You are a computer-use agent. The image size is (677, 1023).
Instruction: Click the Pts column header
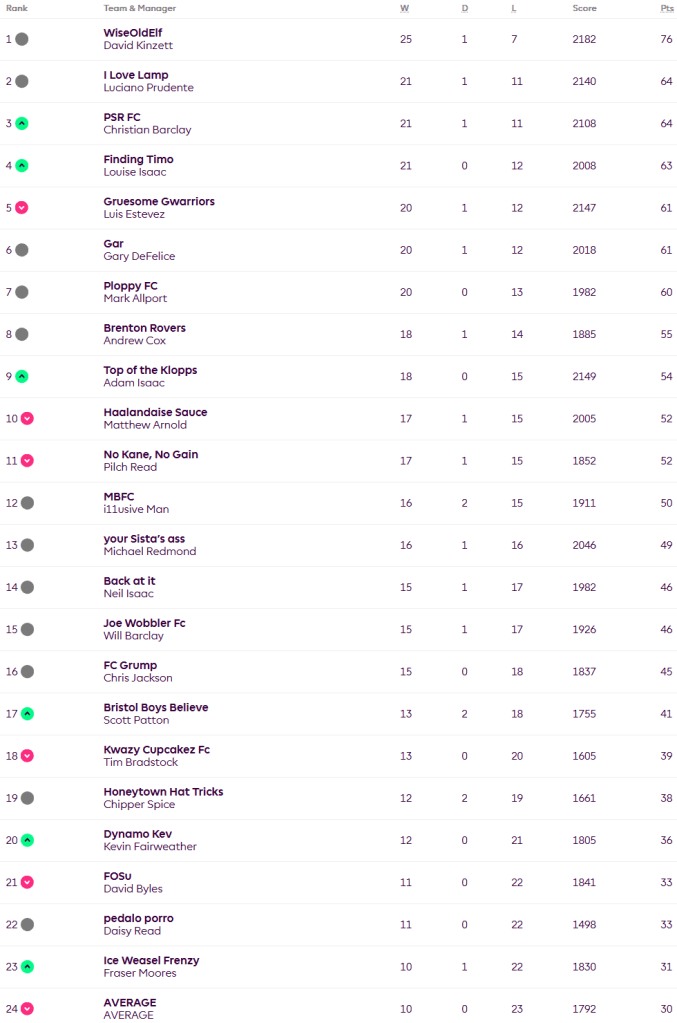point(666,8)
